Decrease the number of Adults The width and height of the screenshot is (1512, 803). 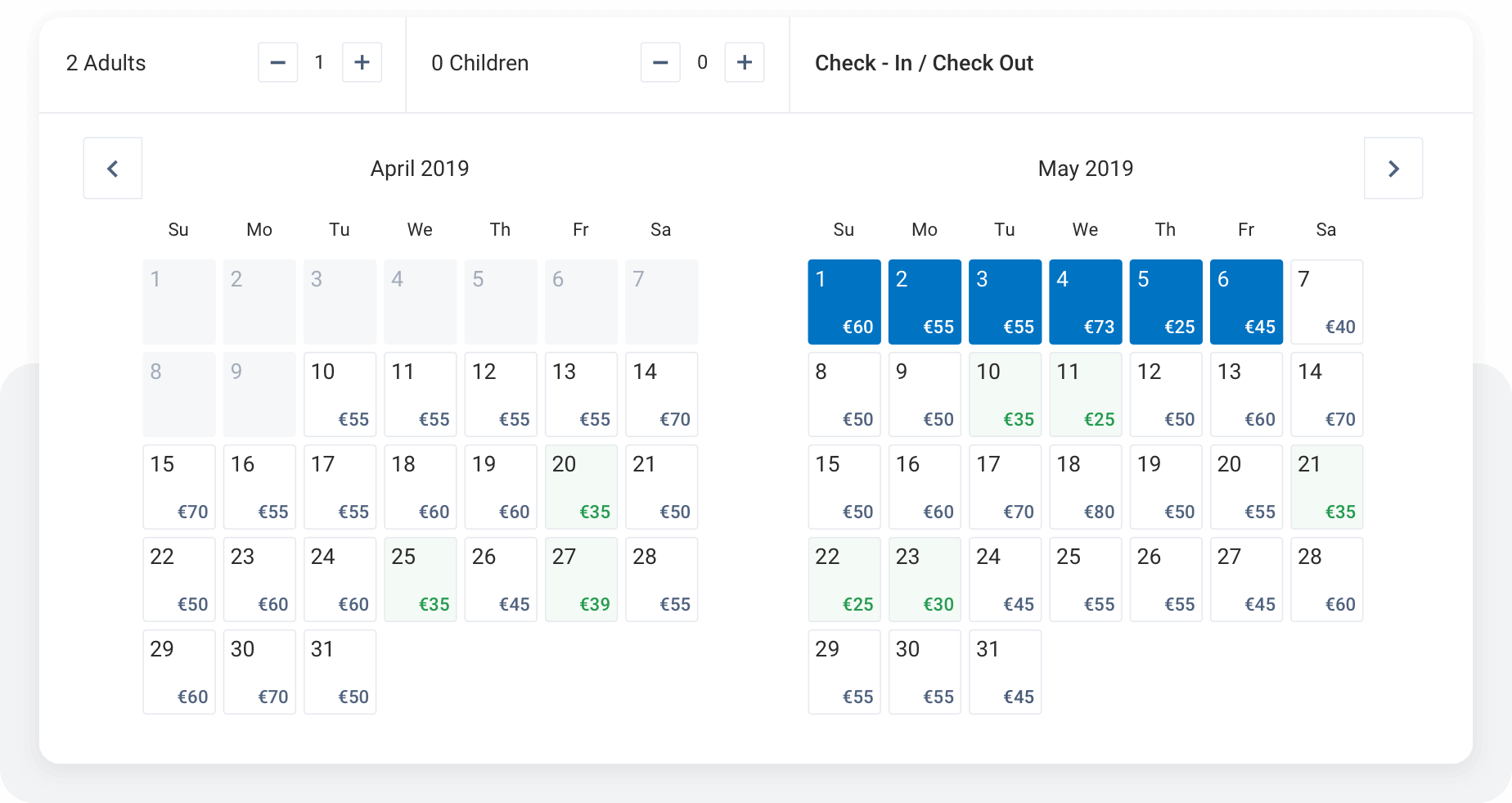278,62
